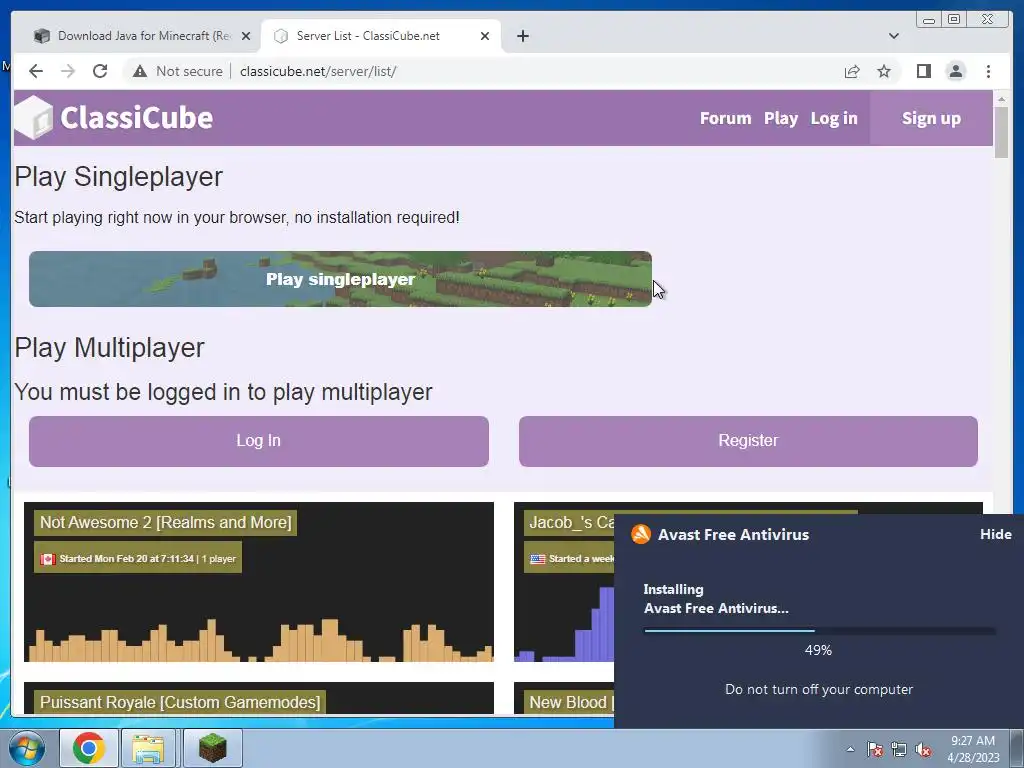Click the 49% install percentage text
This screenshot has width=1024, height=768.
point(818,650)
